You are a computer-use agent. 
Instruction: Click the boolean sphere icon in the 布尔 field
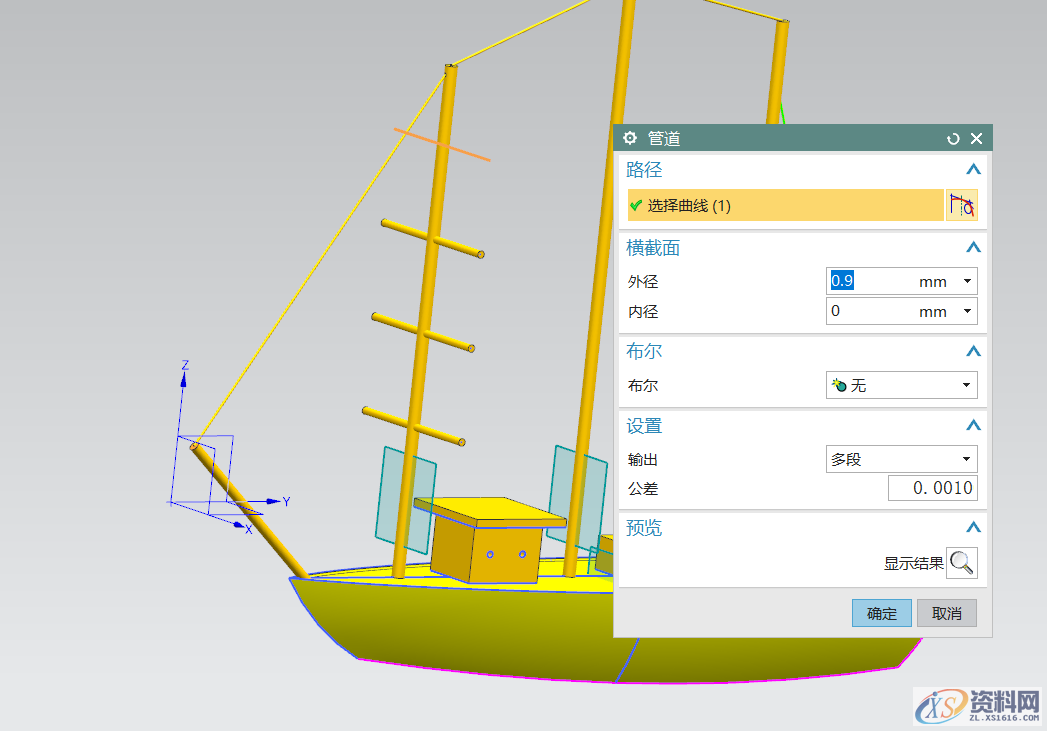click(841, 384)
